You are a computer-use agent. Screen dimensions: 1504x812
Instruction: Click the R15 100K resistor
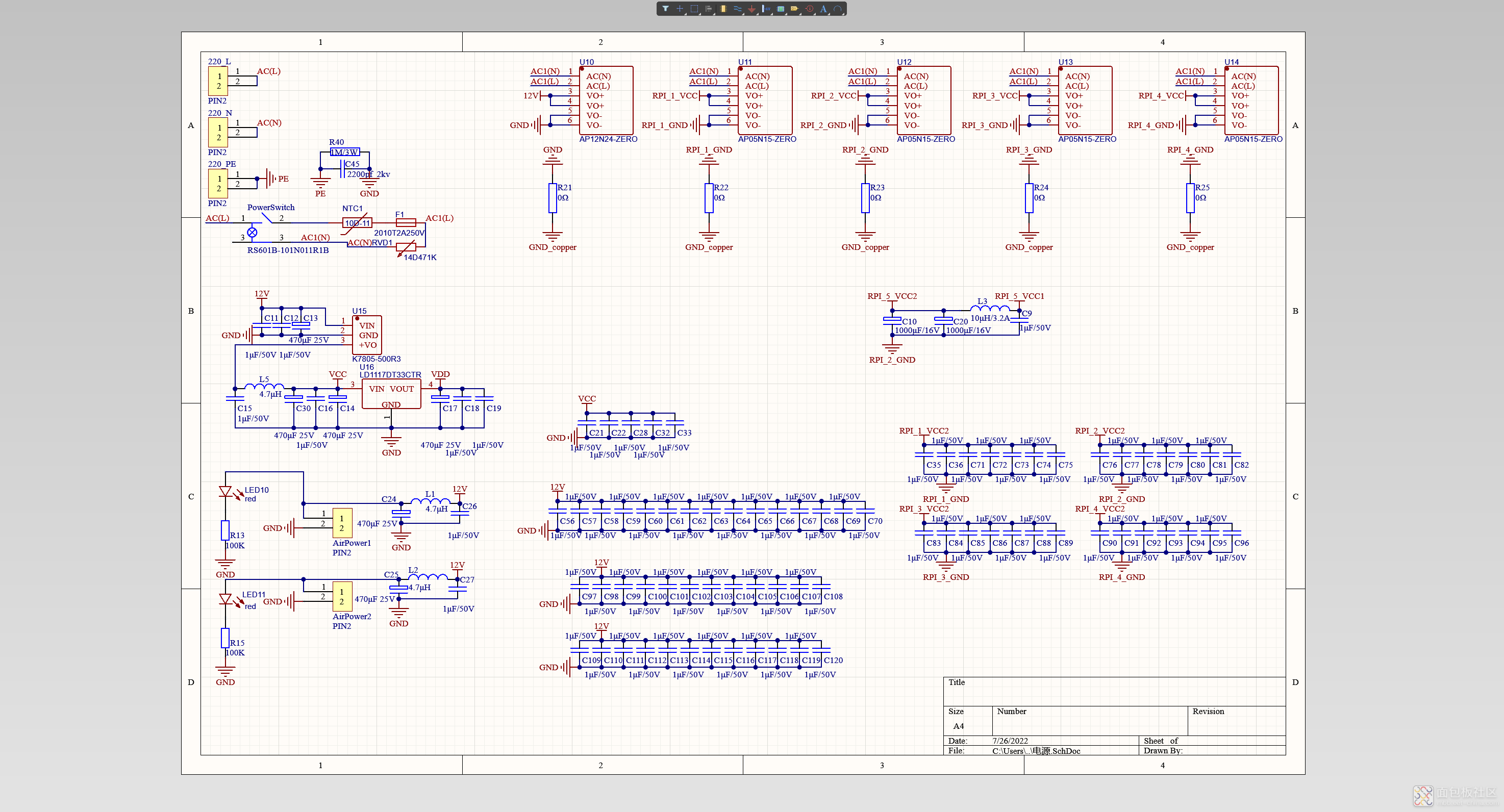pos(225,638)
